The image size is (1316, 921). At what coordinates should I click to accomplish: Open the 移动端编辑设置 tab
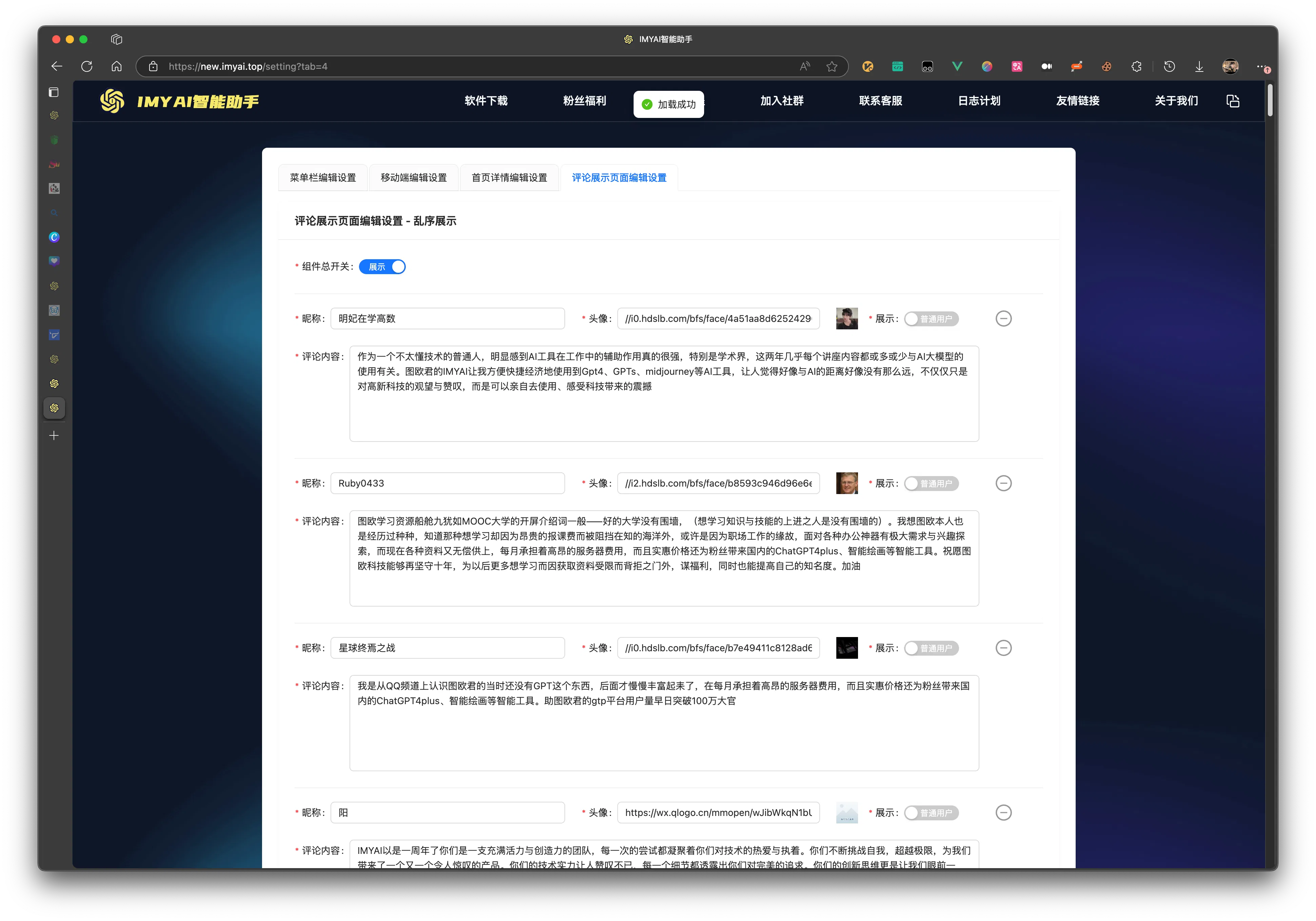pos(413,178)
